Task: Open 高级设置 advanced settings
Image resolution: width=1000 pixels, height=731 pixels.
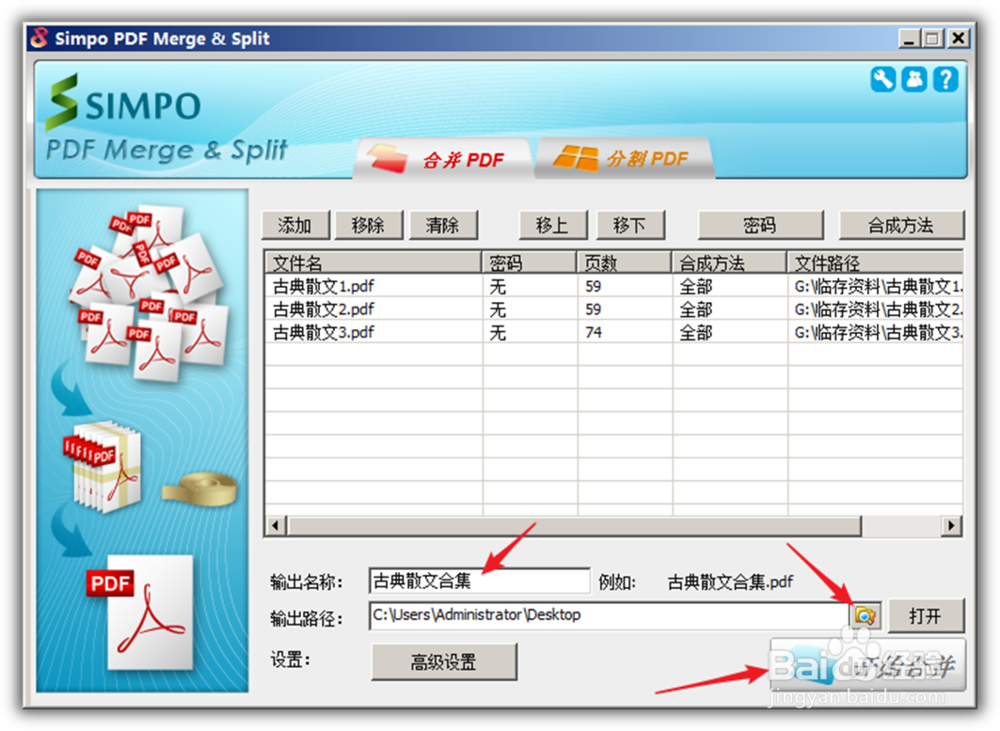Action: pos(444,662)
